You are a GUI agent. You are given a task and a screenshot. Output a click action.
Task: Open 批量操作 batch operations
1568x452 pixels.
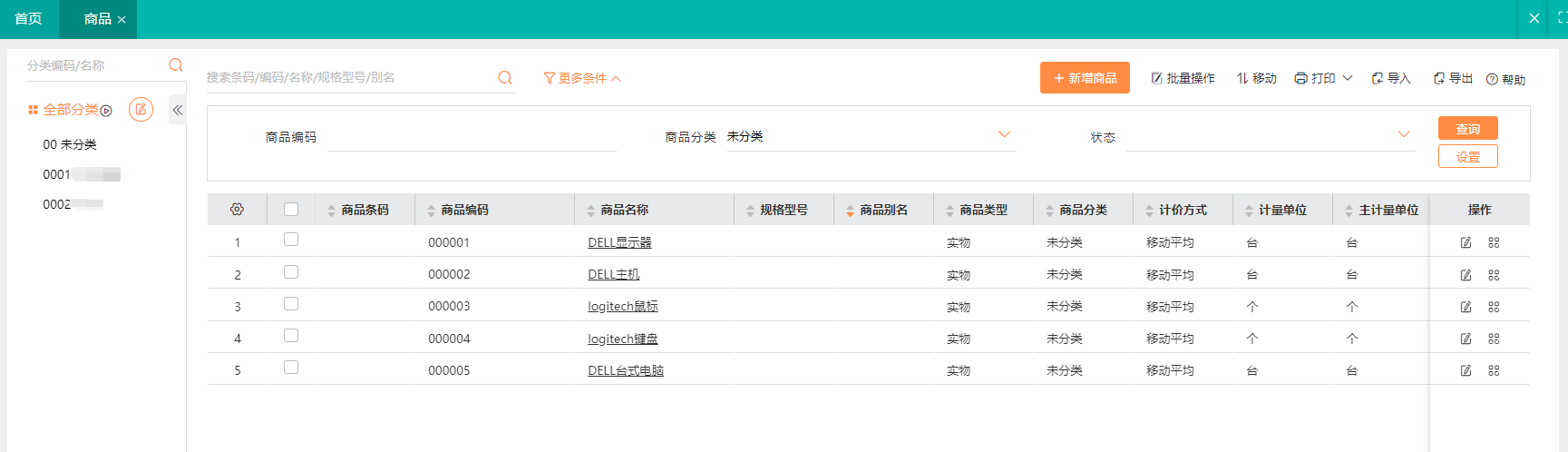pos(1183,78)
